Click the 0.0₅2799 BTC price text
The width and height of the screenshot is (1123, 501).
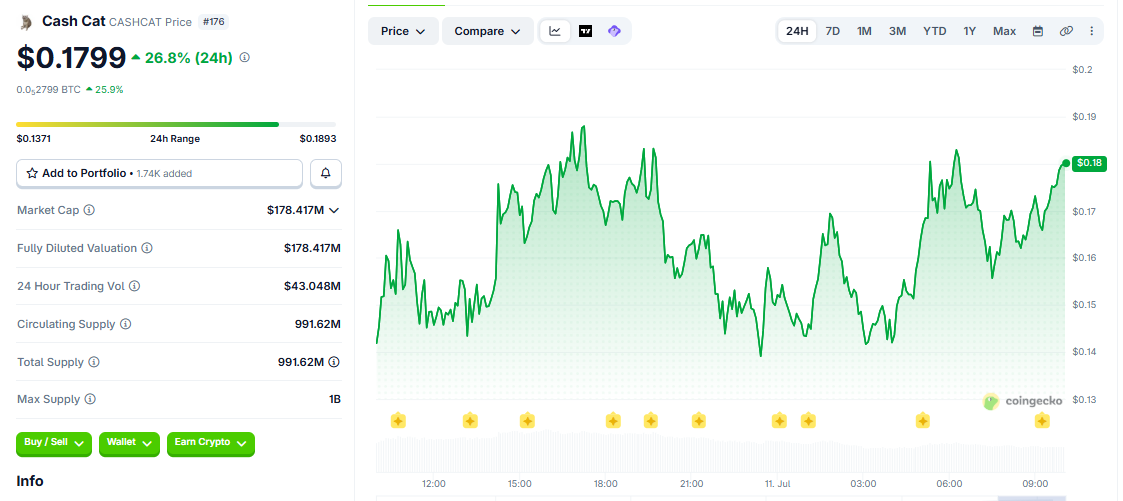(x=49, y=90)
